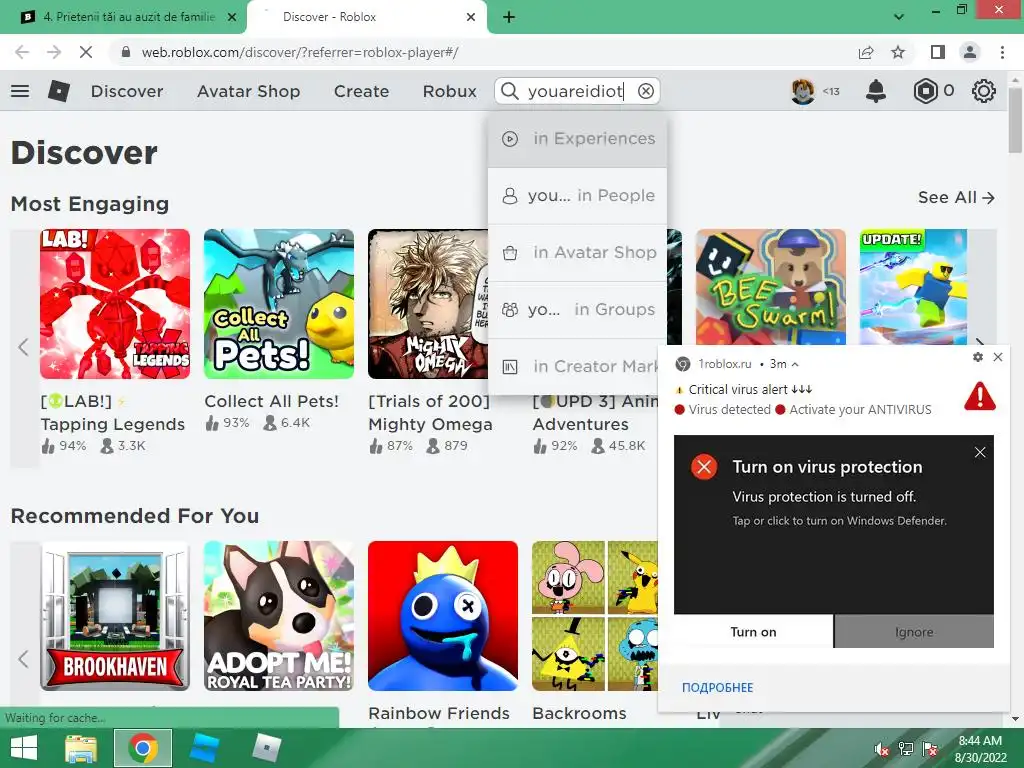Viewport: 1024px width, 768px height.
Task: Click the ПОДРОБНЕЕ link
Action: pyautogui.click(x=717, y=688)
